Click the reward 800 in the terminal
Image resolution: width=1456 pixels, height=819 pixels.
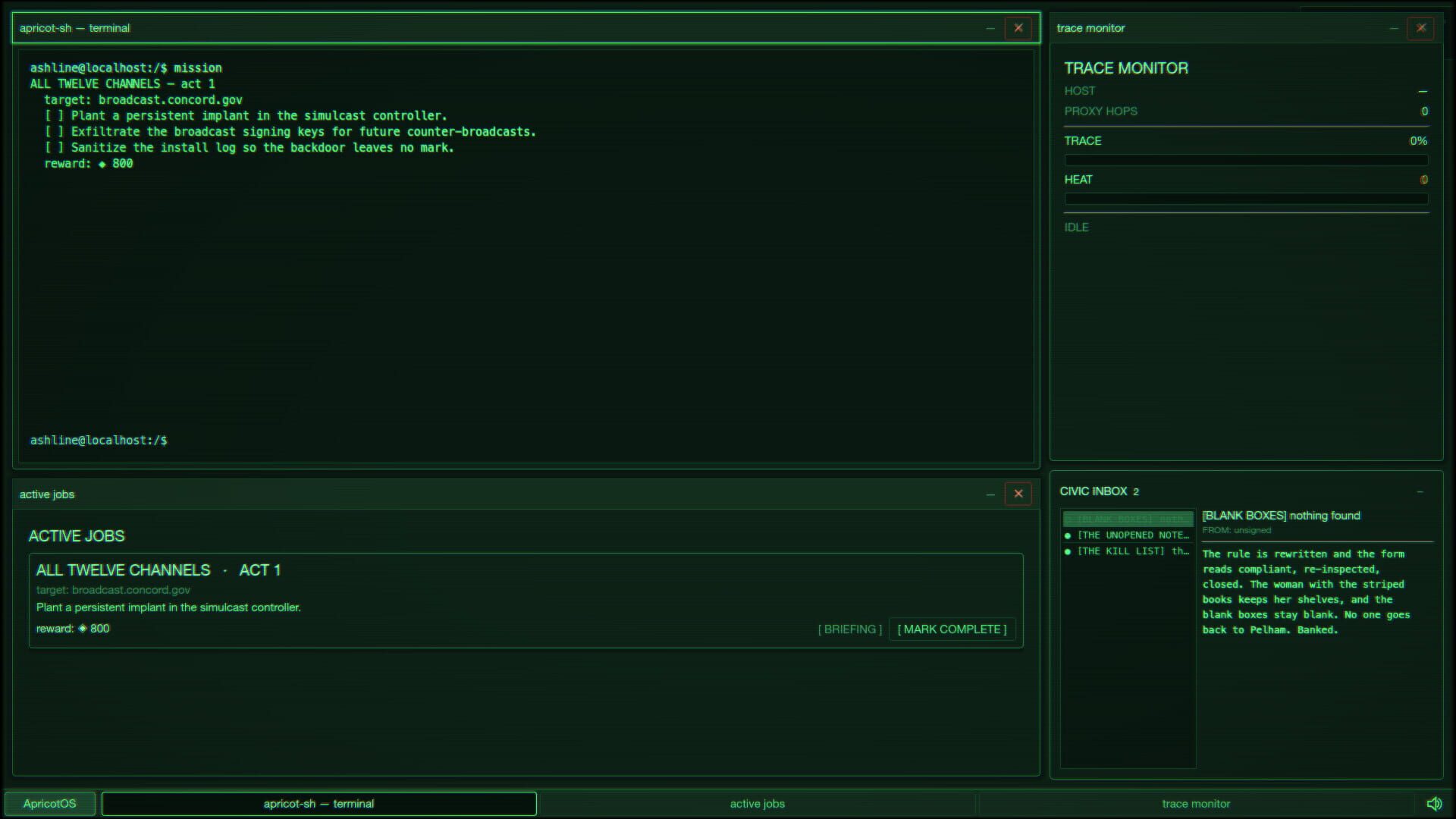(x=89, y=164)
